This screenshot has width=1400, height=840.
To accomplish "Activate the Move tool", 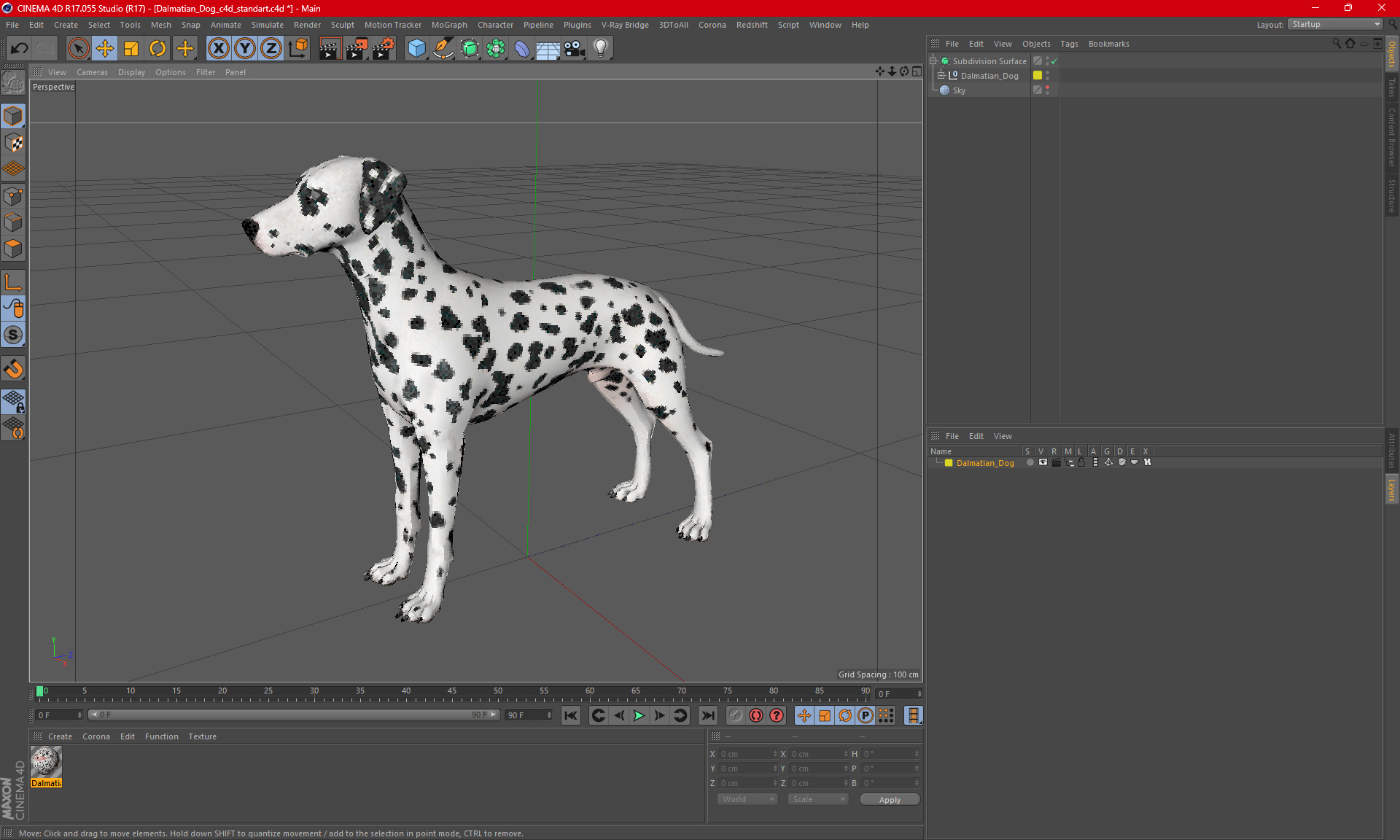I will coord(105,49).
